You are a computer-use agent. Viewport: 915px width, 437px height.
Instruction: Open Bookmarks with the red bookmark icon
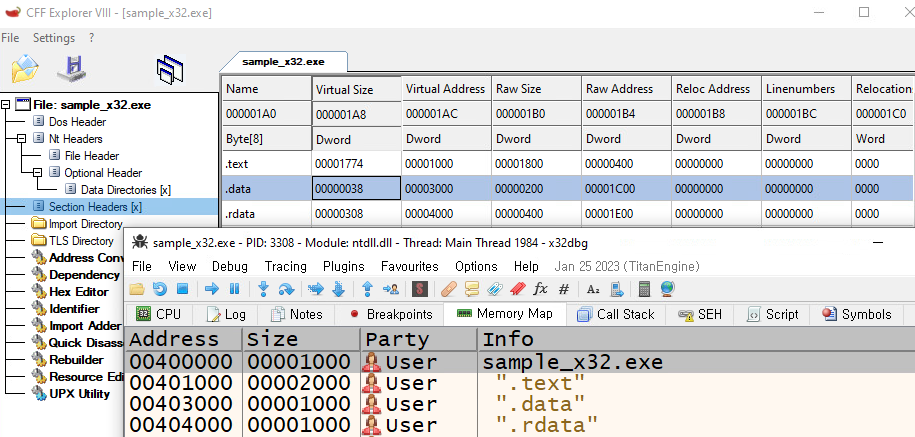(518, 289)
